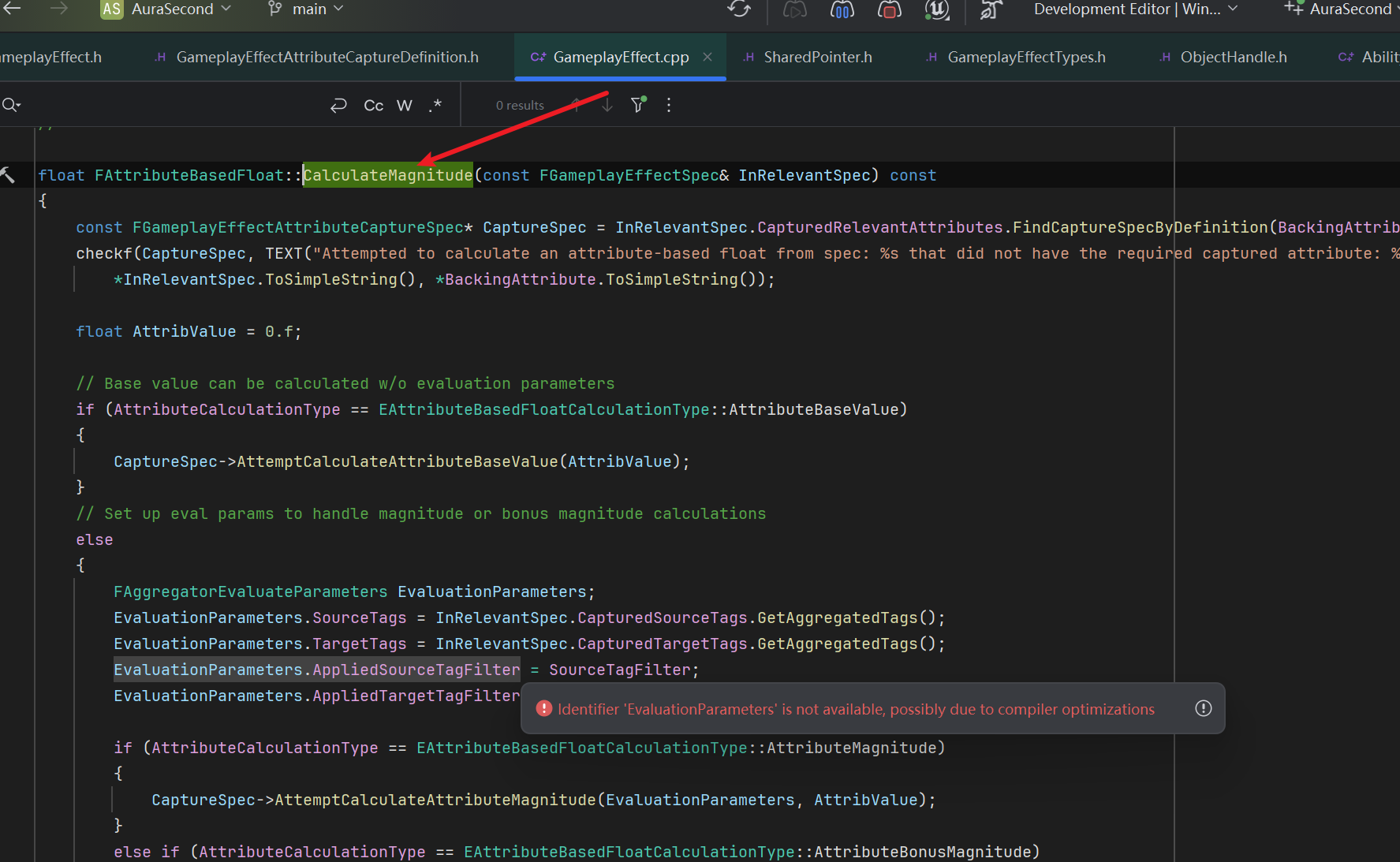Go to previous search occurrence
This screenshot has height=862, width=1400.
pos(576,105)
